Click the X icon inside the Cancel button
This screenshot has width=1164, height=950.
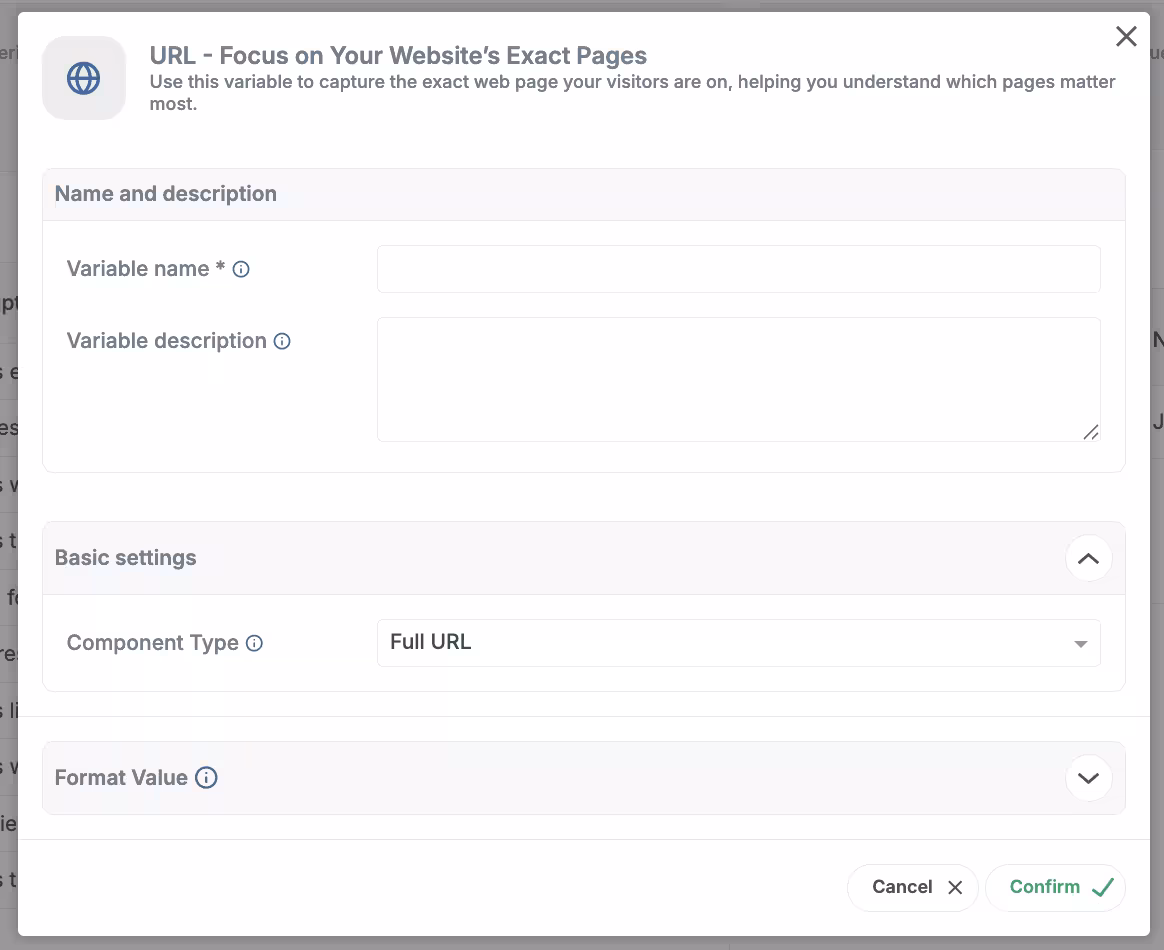(x=954, y=887)
